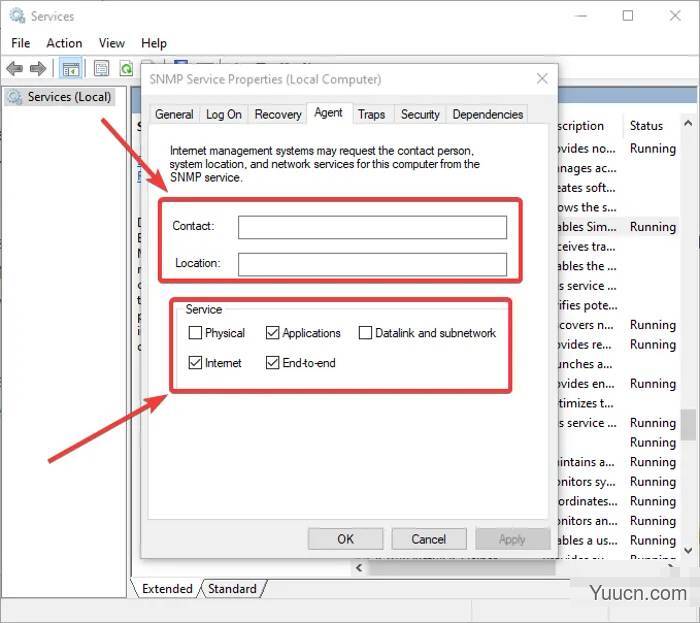Select the row reading 'ifies pote...'

point(618,305)
